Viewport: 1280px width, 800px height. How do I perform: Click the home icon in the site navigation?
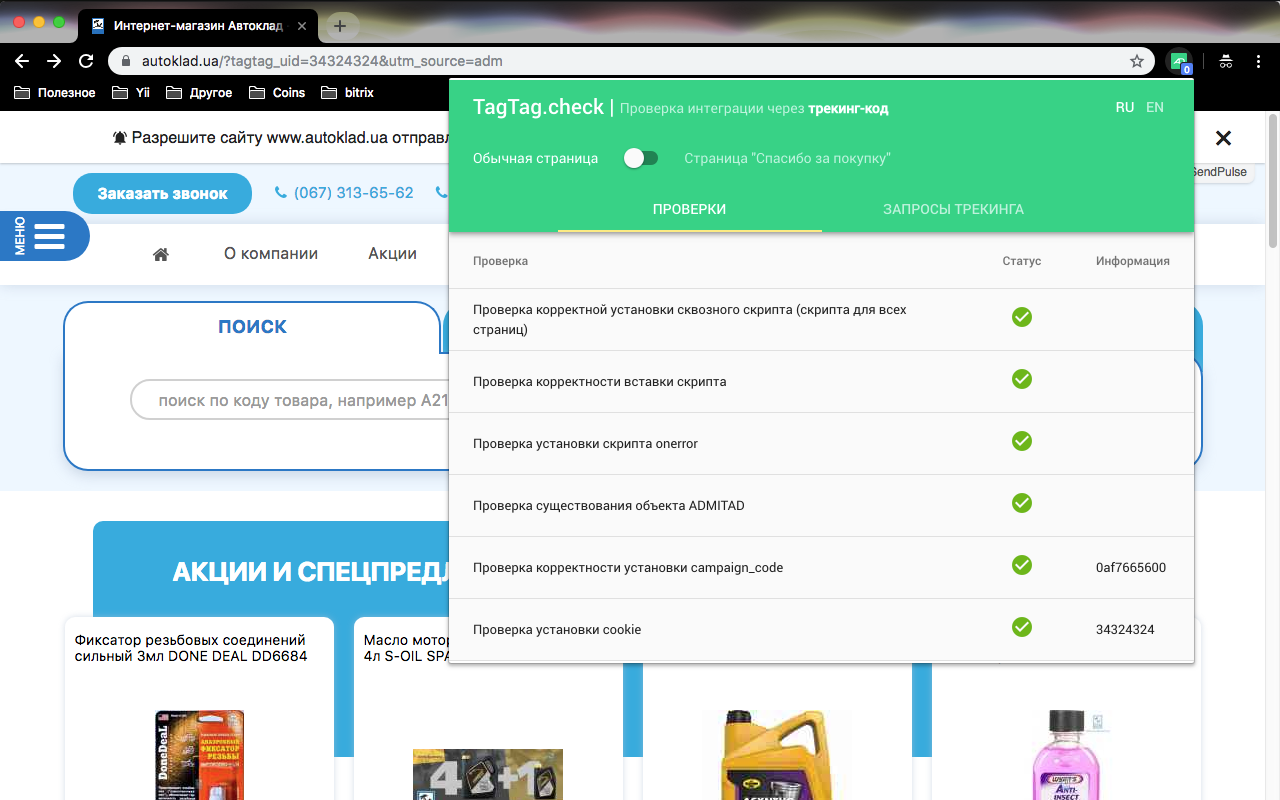click(x=160, y=254)
